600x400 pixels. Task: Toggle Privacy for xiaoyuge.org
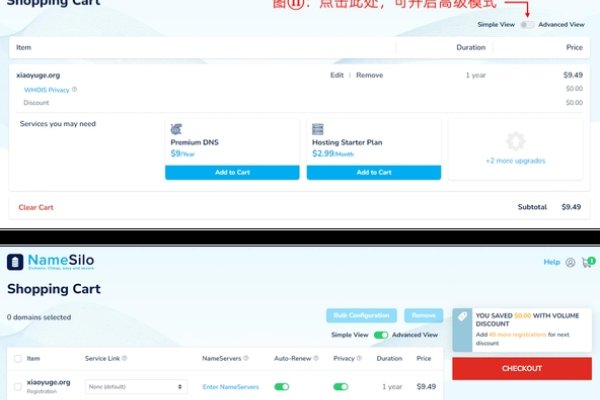click(341, 387)
